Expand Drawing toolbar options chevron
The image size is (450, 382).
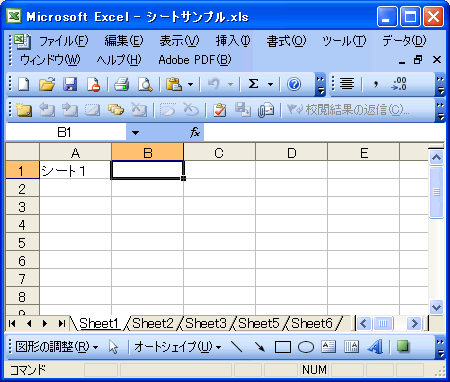click(440, 347)
